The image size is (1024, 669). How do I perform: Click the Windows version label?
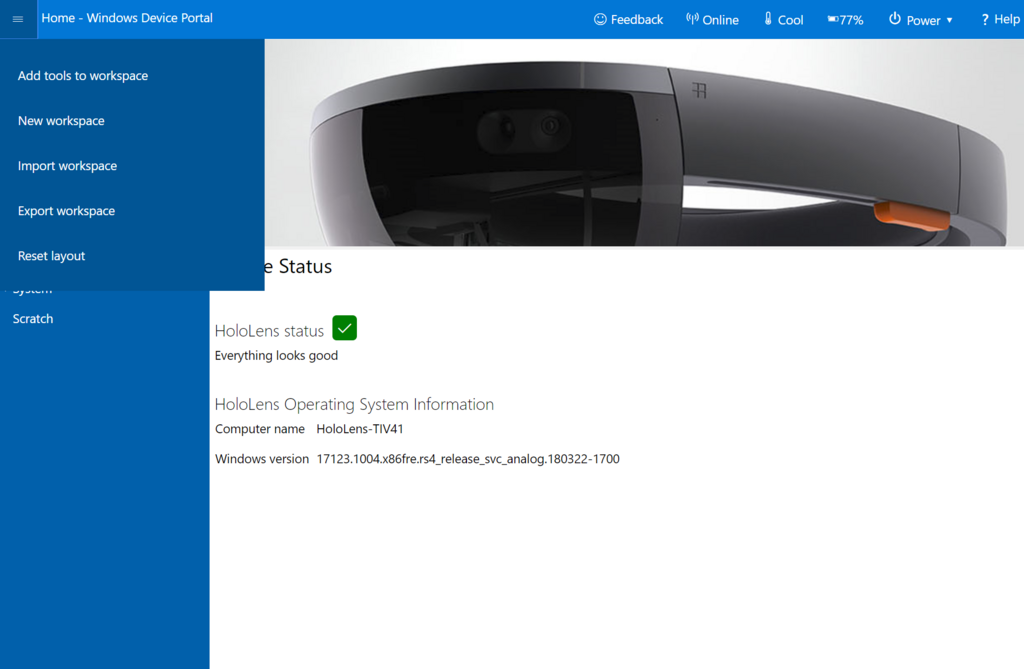tap(262, 459)
